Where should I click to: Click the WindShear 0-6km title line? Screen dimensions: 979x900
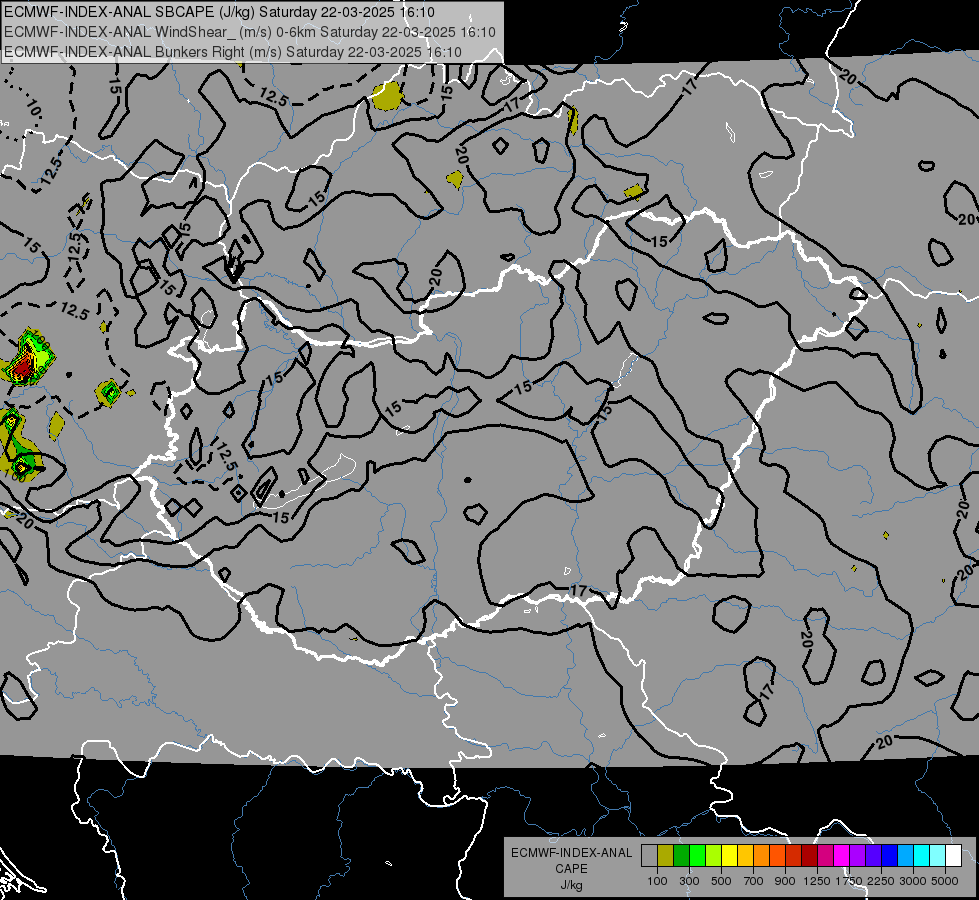(250, 32)
